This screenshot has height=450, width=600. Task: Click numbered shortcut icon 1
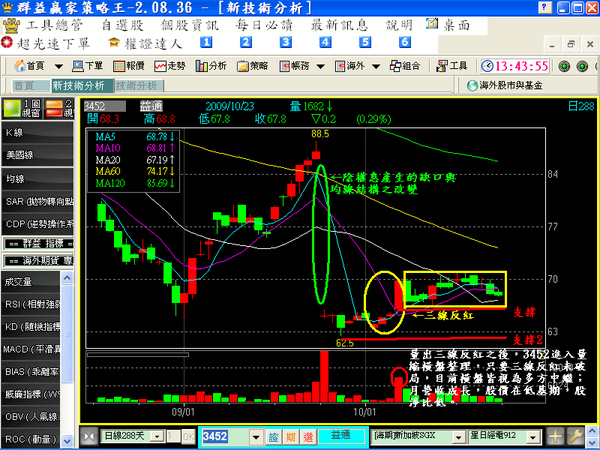tap(206, 42)
